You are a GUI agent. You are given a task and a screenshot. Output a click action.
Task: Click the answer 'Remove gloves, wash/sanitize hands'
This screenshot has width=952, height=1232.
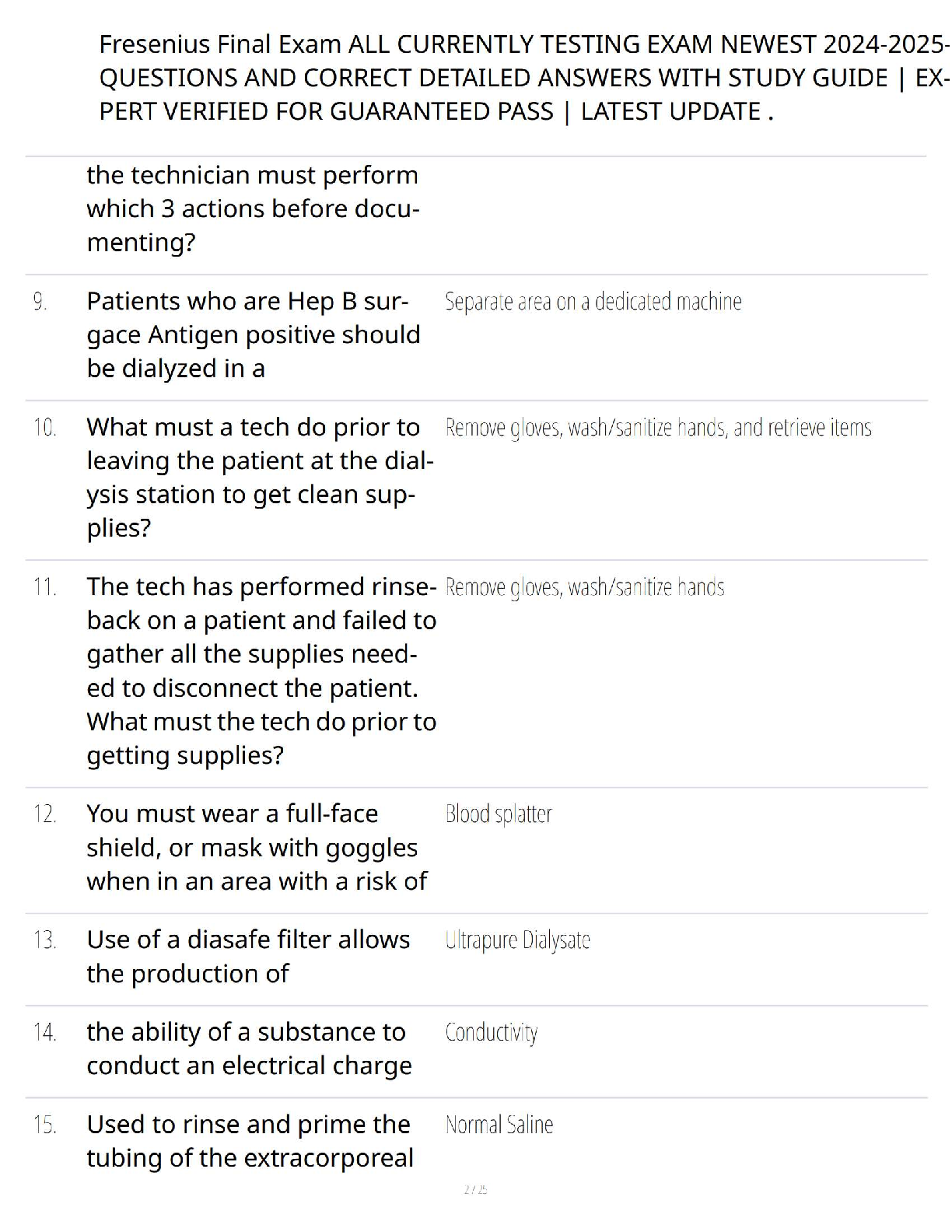[585, 587]
